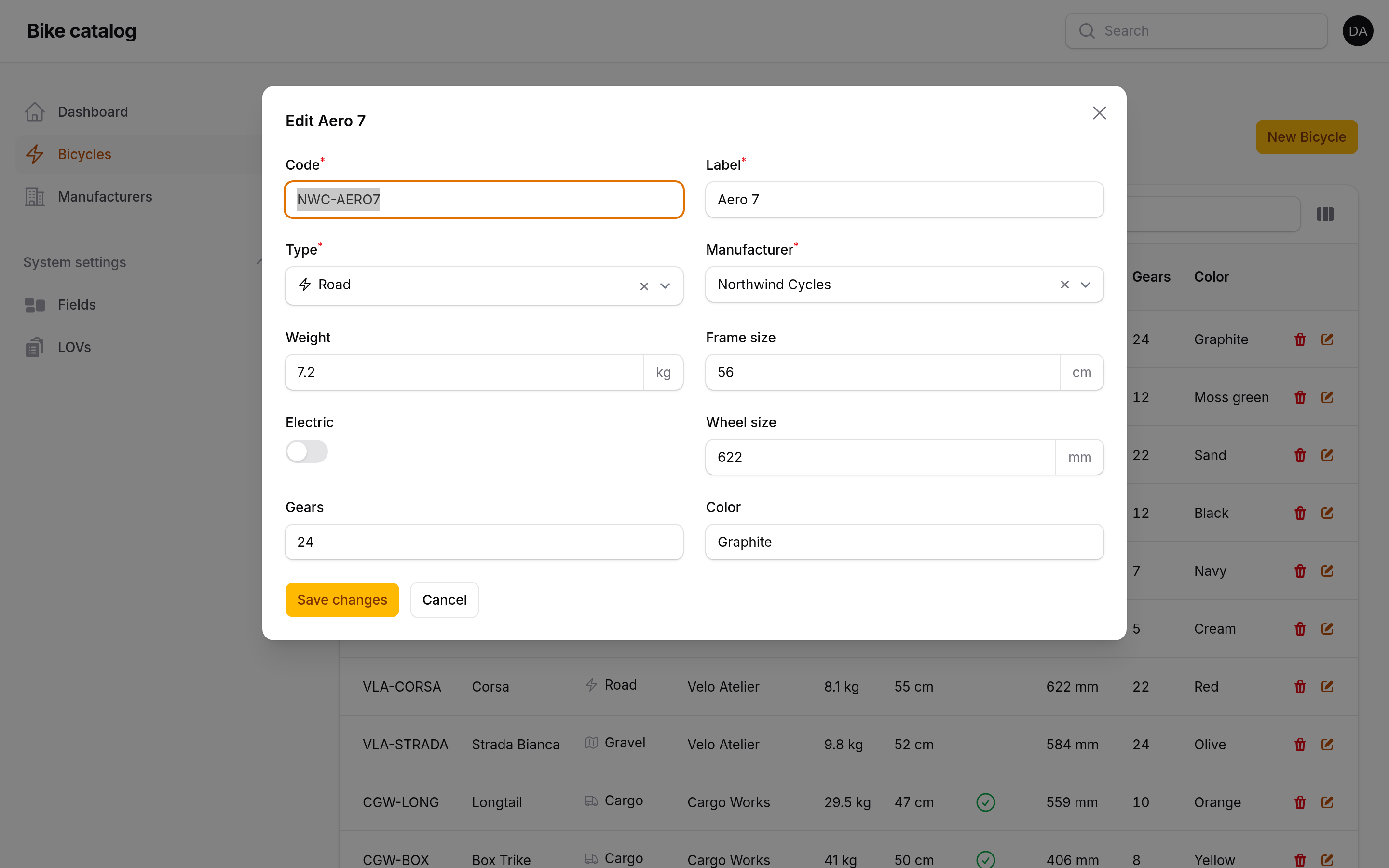Expand the Manufacturer dropdown chevron
The height and width of the screenshot is (868, 1389).
click(x=1085, y=285)
